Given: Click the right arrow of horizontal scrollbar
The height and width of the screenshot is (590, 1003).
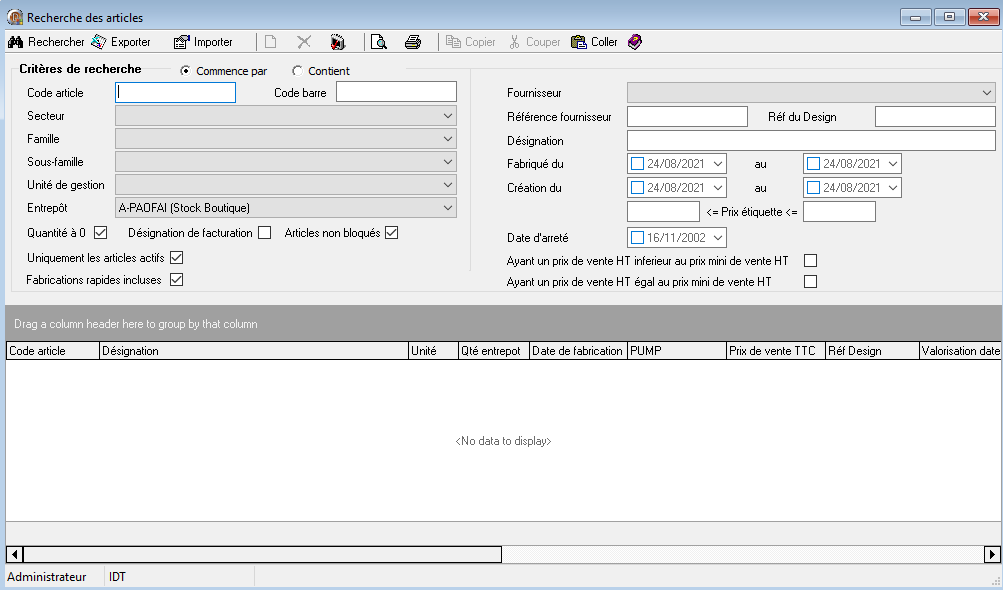Looking at the screenshot, I should (x=992, y=554).
